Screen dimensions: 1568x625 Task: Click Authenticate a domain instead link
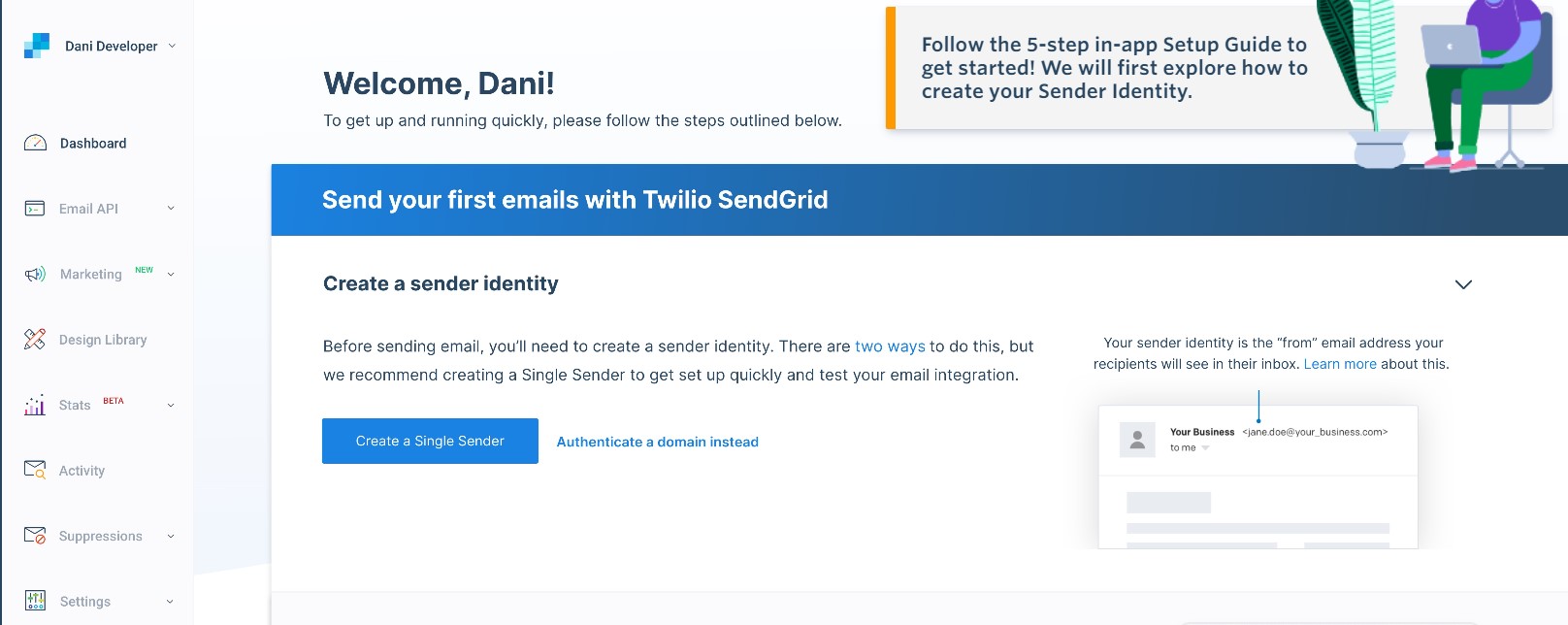tap(657, 442)
